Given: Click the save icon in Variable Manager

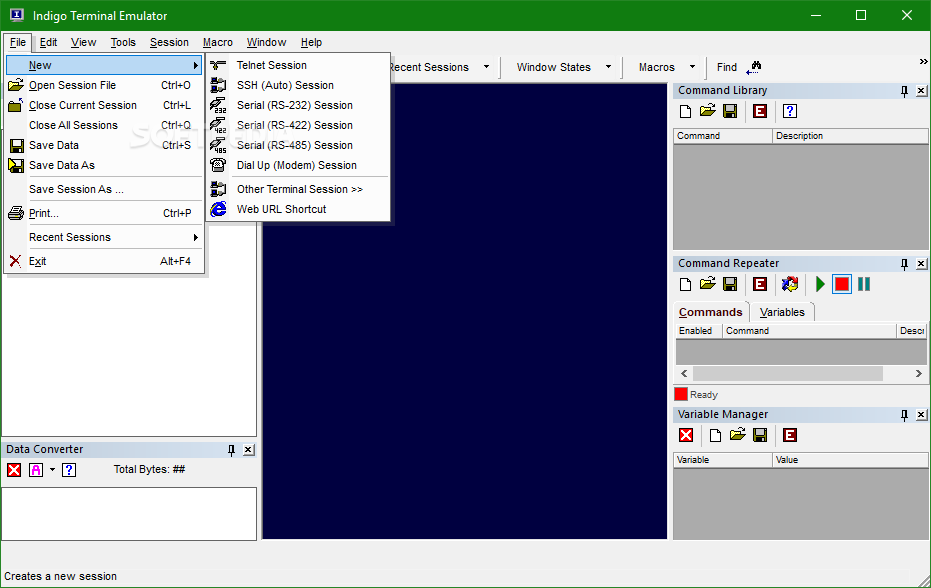Looking at the screenshot, I should [759, 435].
